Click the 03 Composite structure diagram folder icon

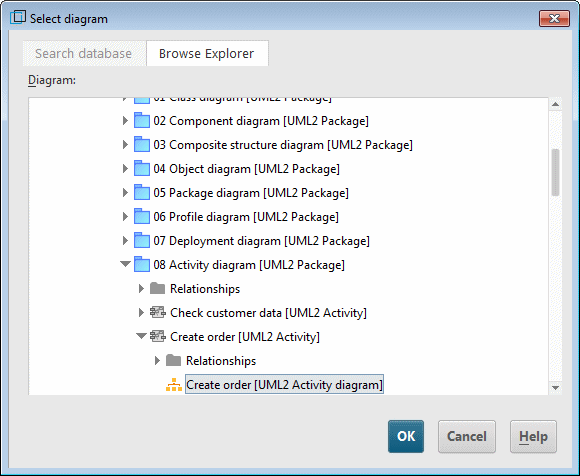click(142, 145)
